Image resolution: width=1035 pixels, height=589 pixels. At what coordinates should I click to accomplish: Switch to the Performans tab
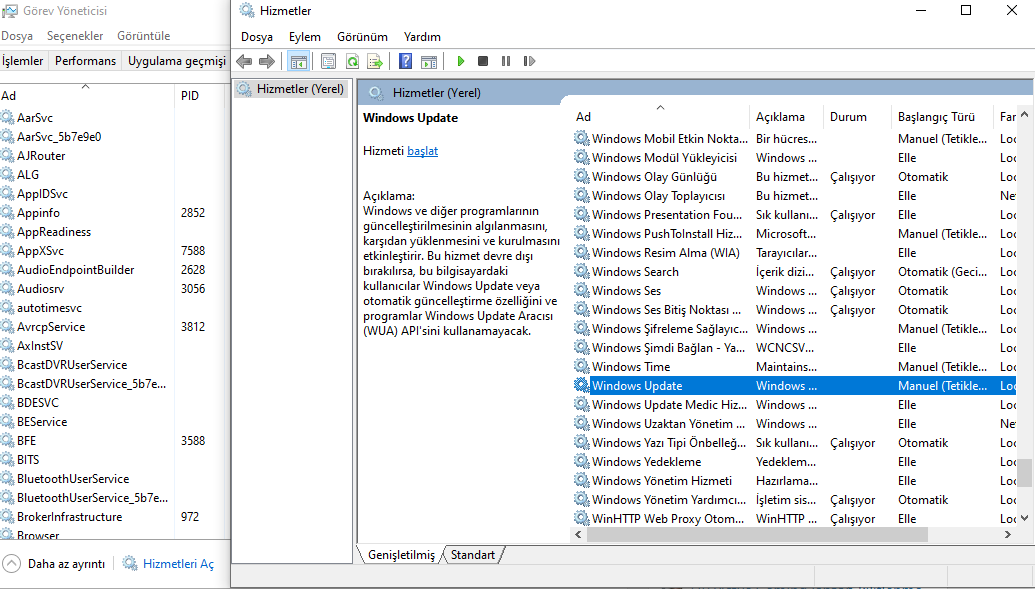click(x=85, y=61)
